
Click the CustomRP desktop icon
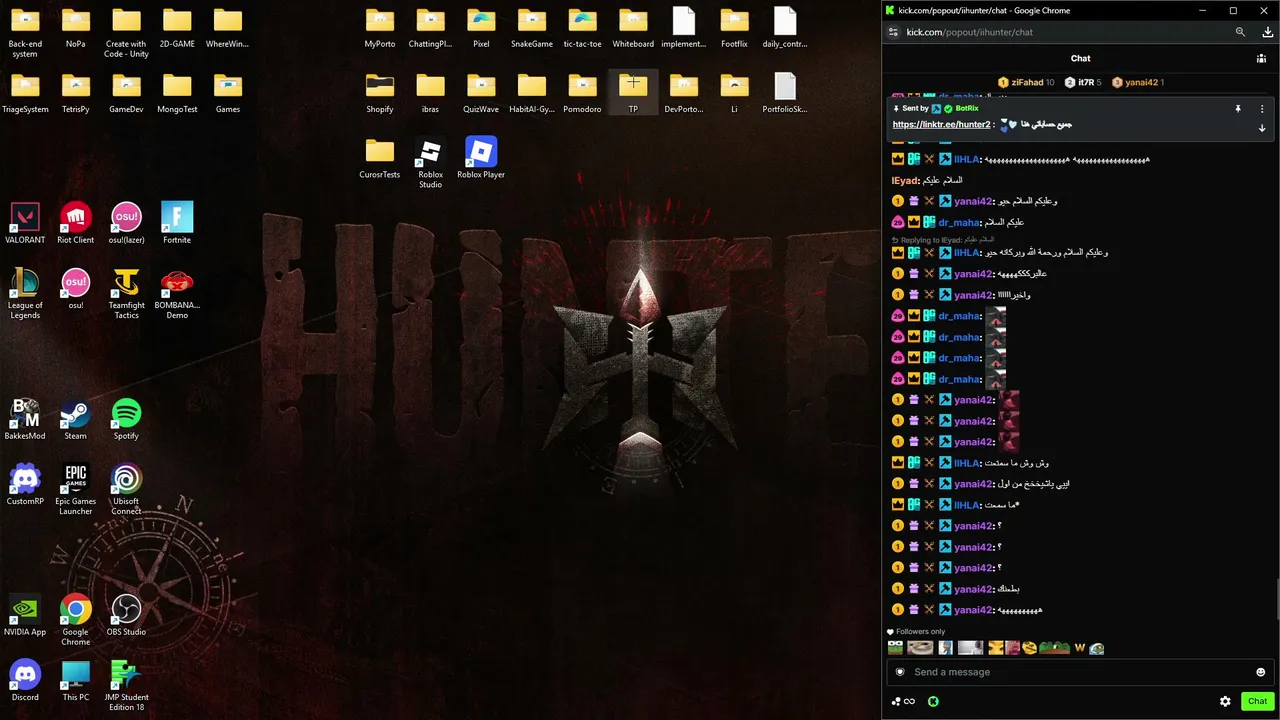pos(25,485)
